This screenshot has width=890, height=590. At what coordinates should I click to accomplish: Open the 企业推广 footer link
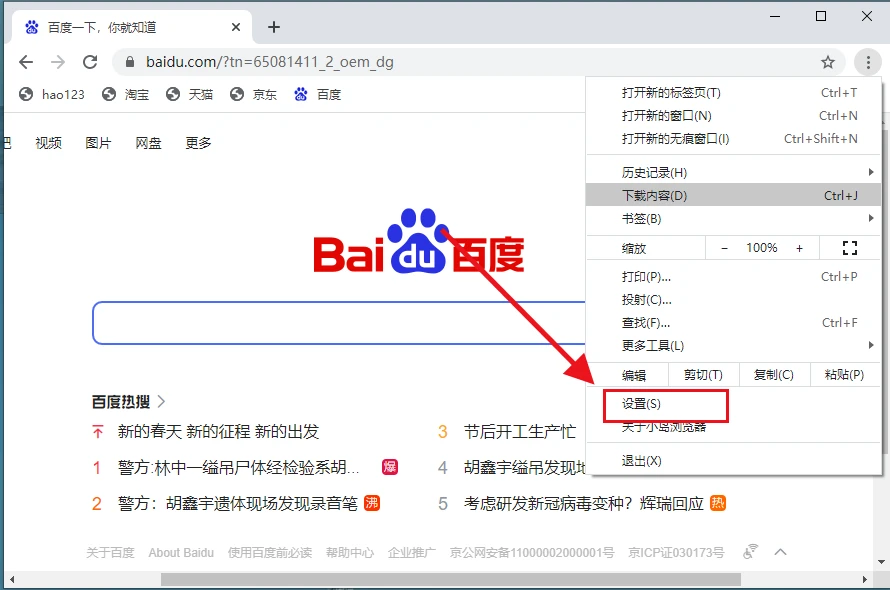(x=412, y=553)
